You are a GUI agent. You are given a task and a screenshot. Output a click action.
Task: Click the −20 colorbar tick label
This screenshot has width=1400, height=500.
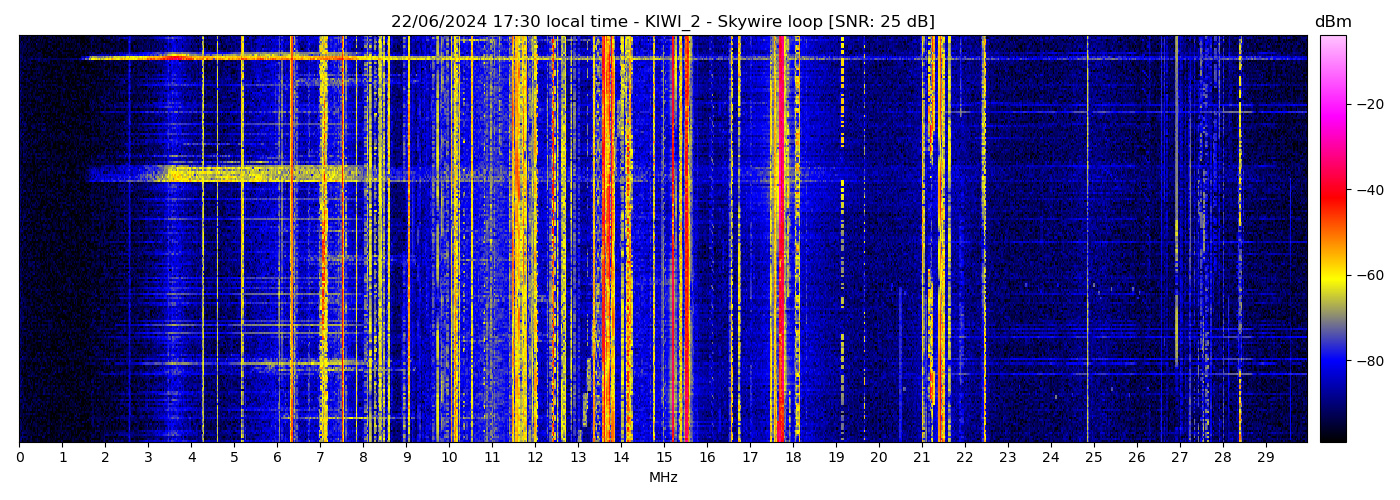click(1370, 104)
